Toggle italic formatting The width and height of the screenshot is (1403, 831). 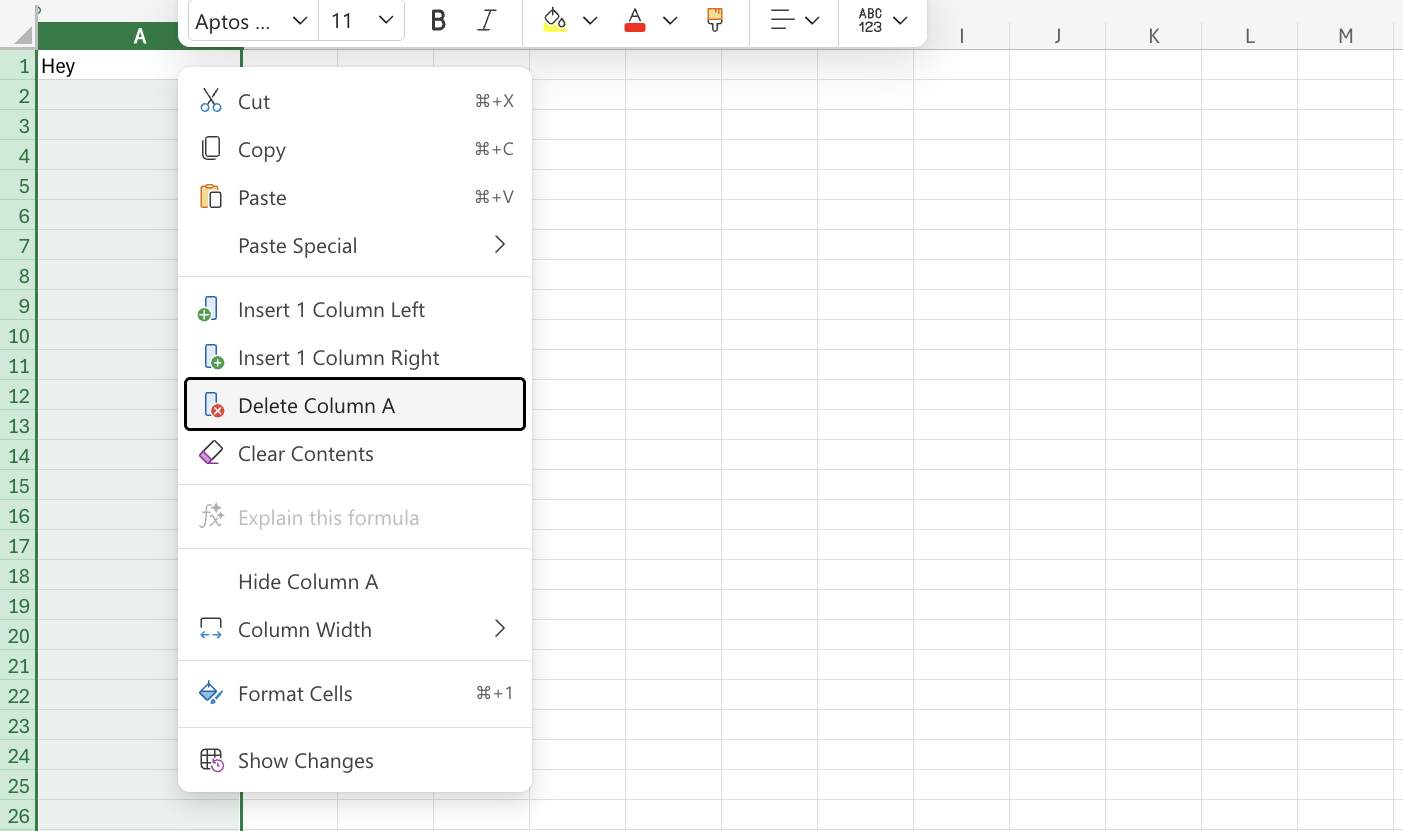(x=487, y=20)
